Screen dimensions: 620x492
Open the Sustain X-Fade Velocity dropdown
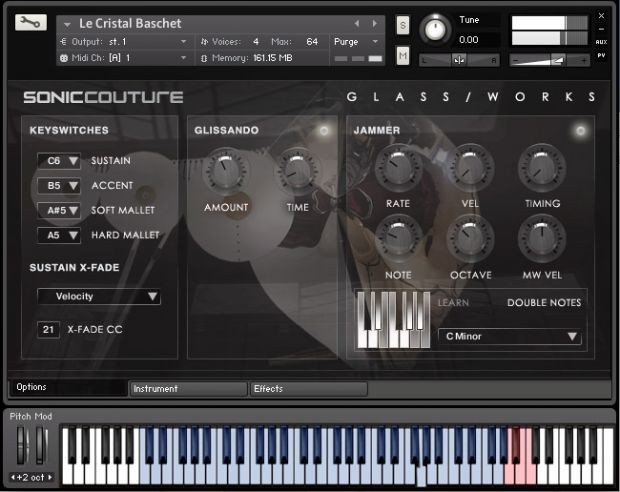[x=99, y=296]
